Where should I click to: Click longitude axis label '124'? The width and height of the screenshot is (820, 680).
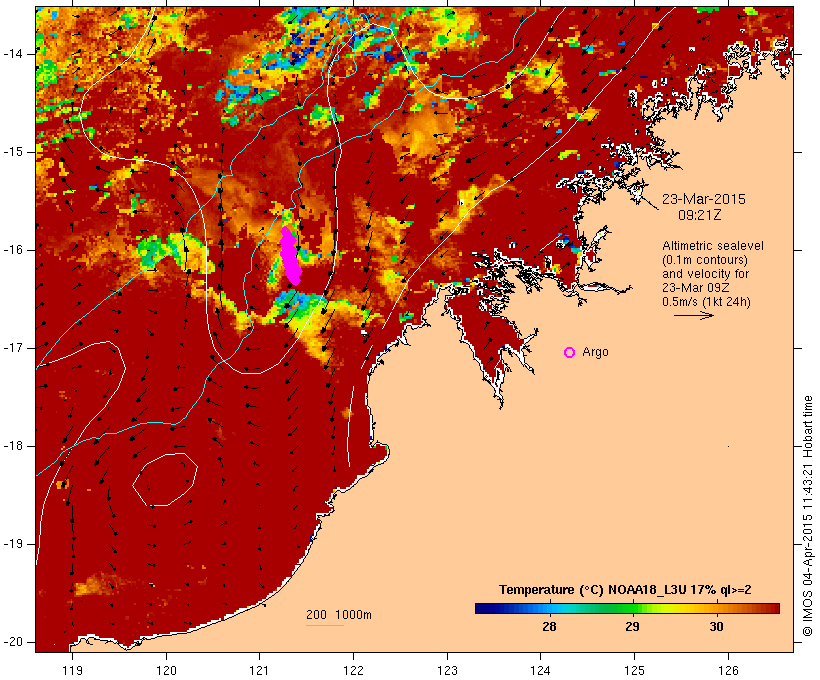pyautogui.click(x=540, y=671)
